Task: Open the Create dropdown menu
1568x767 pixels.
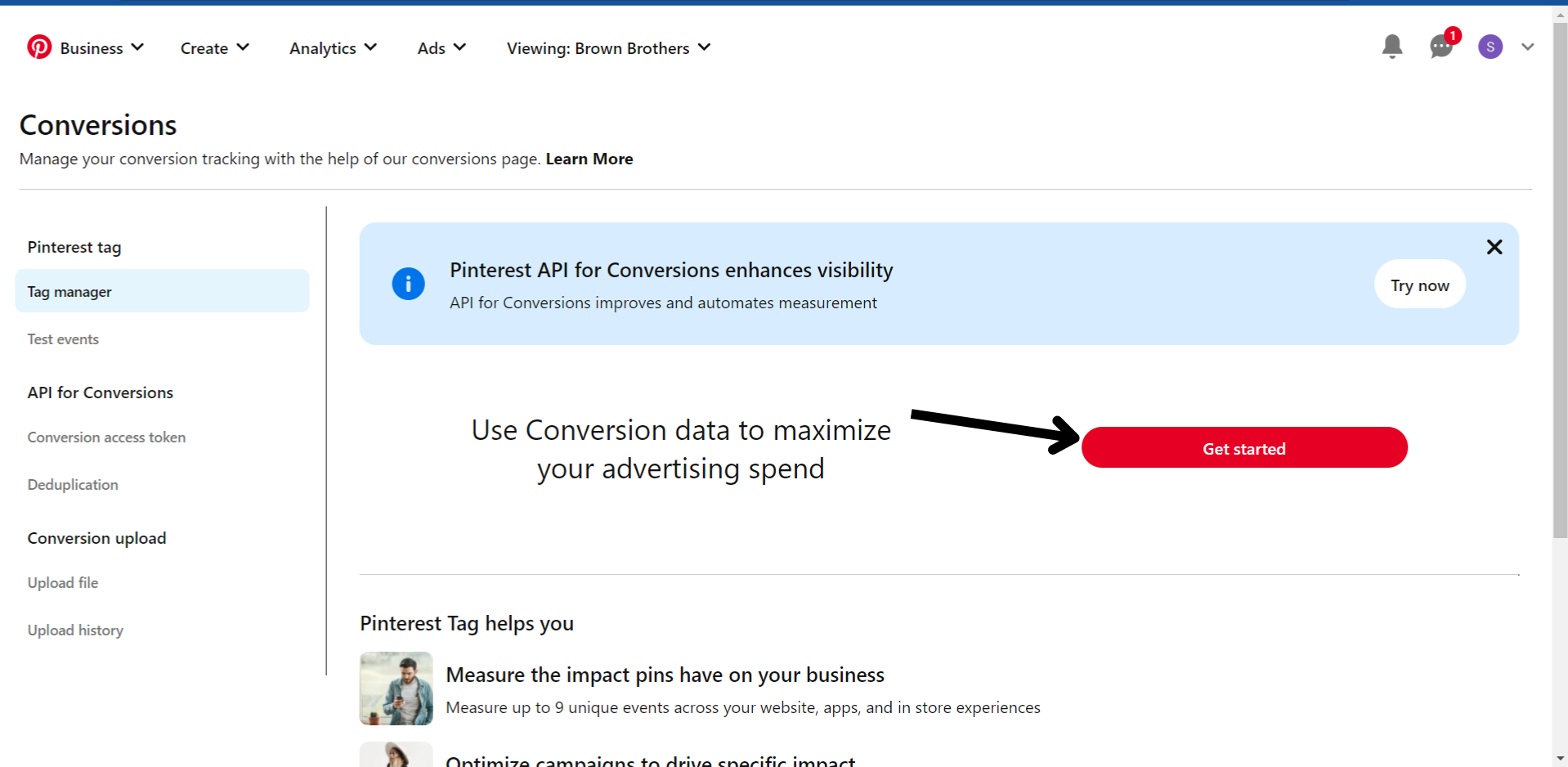Action: pyautogui.click(x=215, y=48)
